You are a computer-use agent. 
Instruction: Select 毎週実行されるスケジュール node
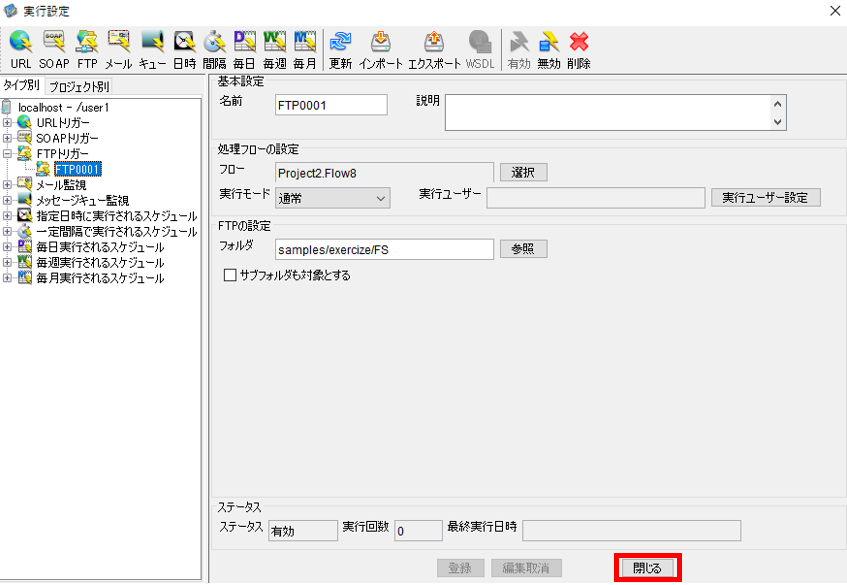[100, 263]
